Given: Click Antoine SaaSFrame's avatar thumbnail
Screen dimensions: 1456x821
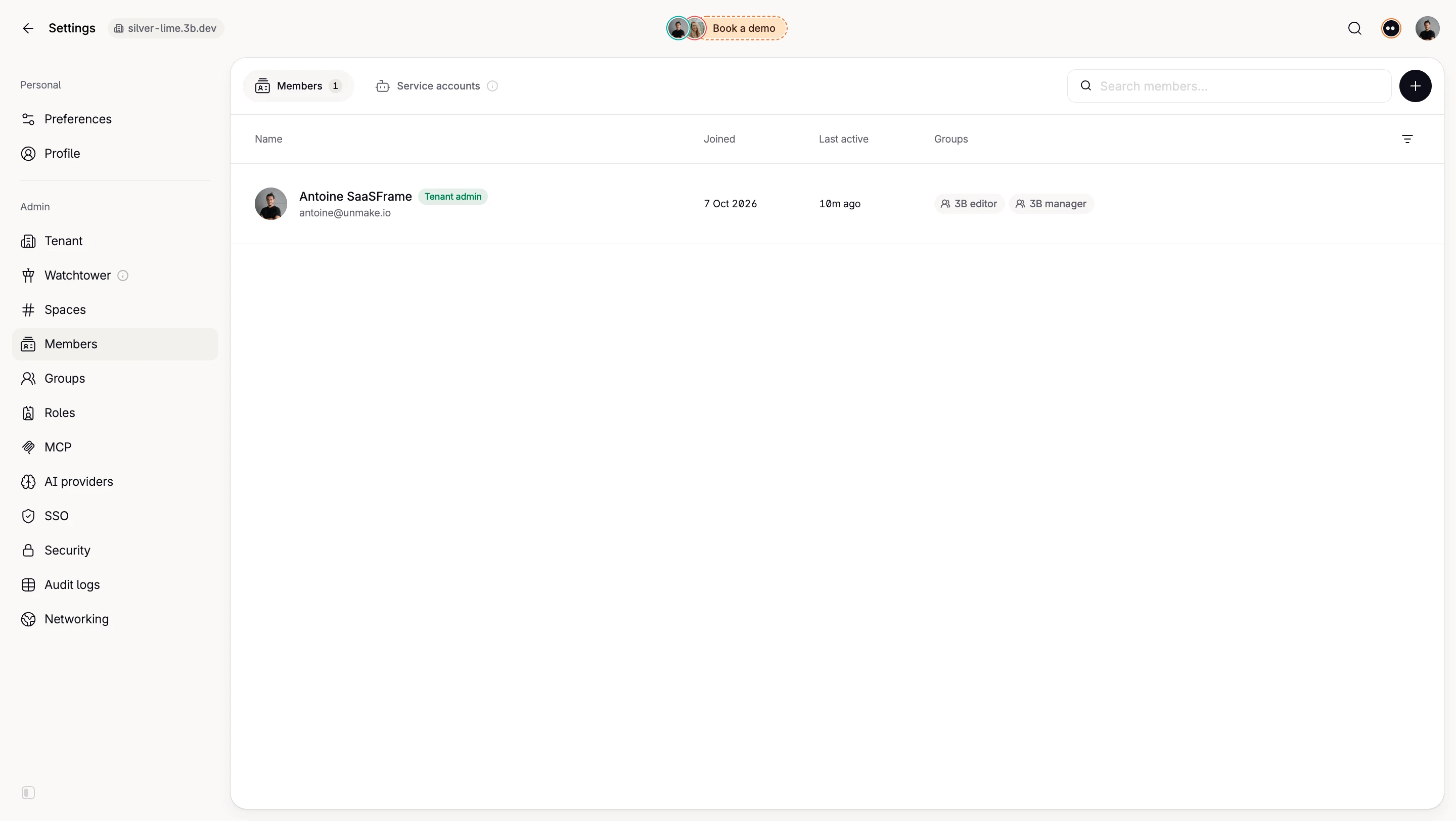Looking at the screenshot, I should (x=271, y=204).
